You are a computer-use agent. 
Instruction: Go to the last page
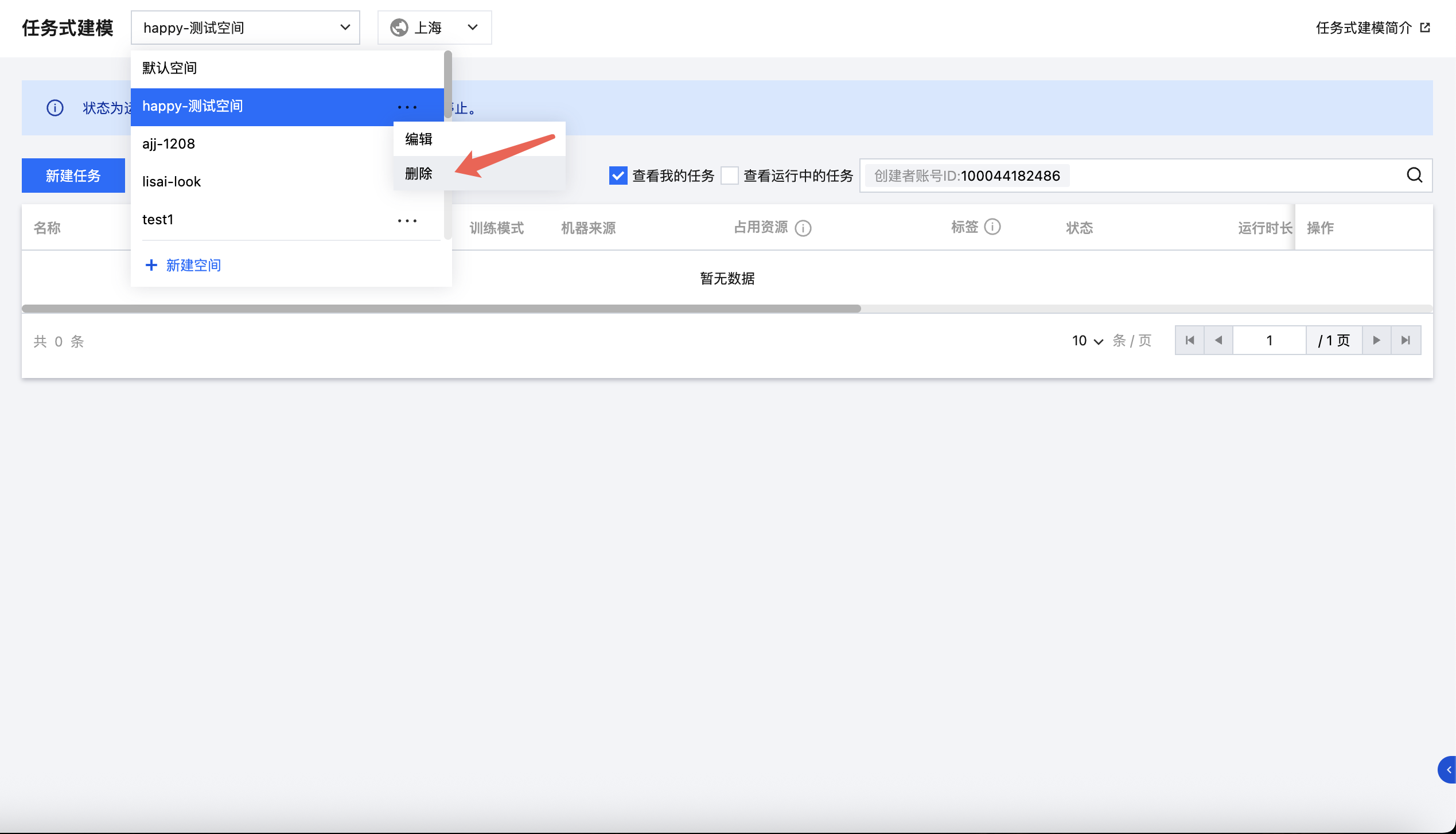pos(1406,340)
